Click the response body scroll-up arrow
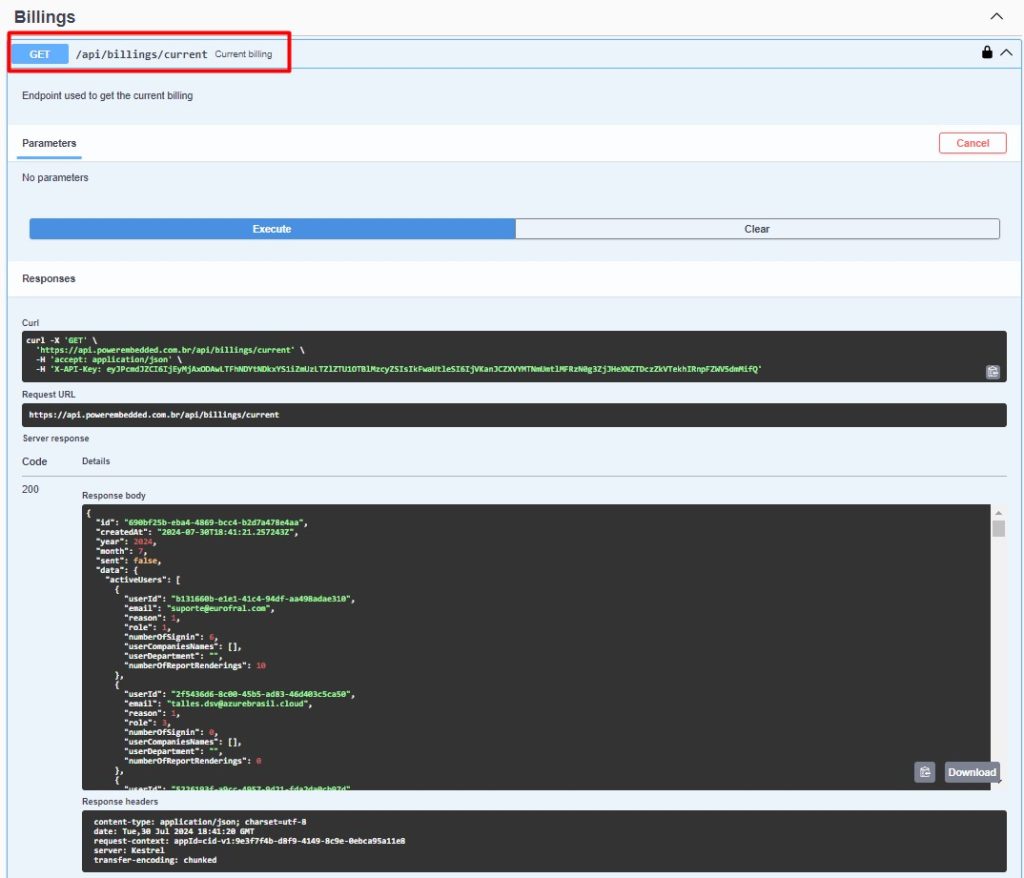This screenshot has height=878, width=1024. click(x=998, y=511)
